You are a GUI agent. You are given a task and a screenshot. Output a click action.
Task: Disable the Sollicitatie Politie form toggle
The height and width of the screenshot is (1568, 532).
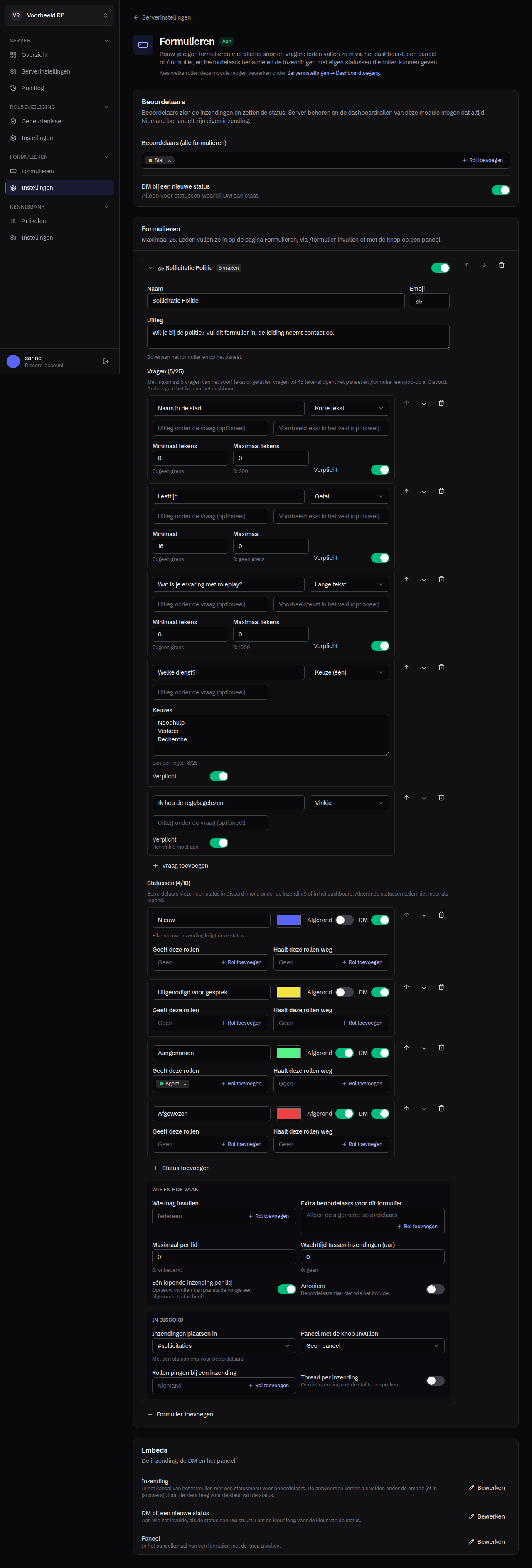pyautogui.click(x=440, y=268)
